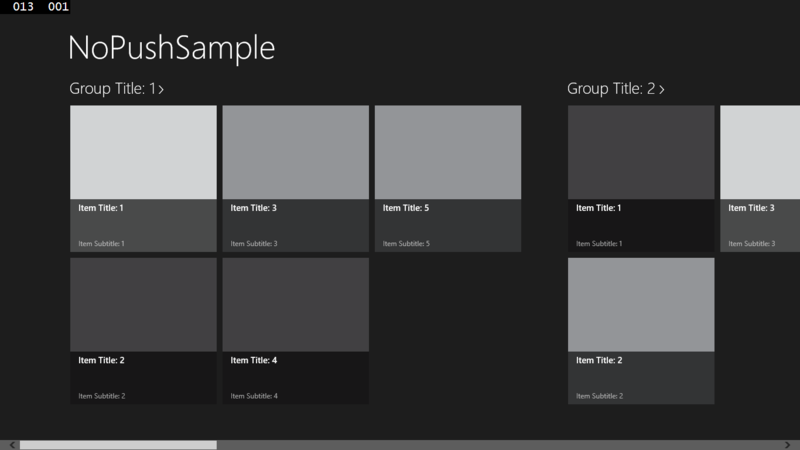The image size is (800, 450).
Task: Click the 013 frame counter overlay
Action: pyautogui.click(x=23, y=7)
